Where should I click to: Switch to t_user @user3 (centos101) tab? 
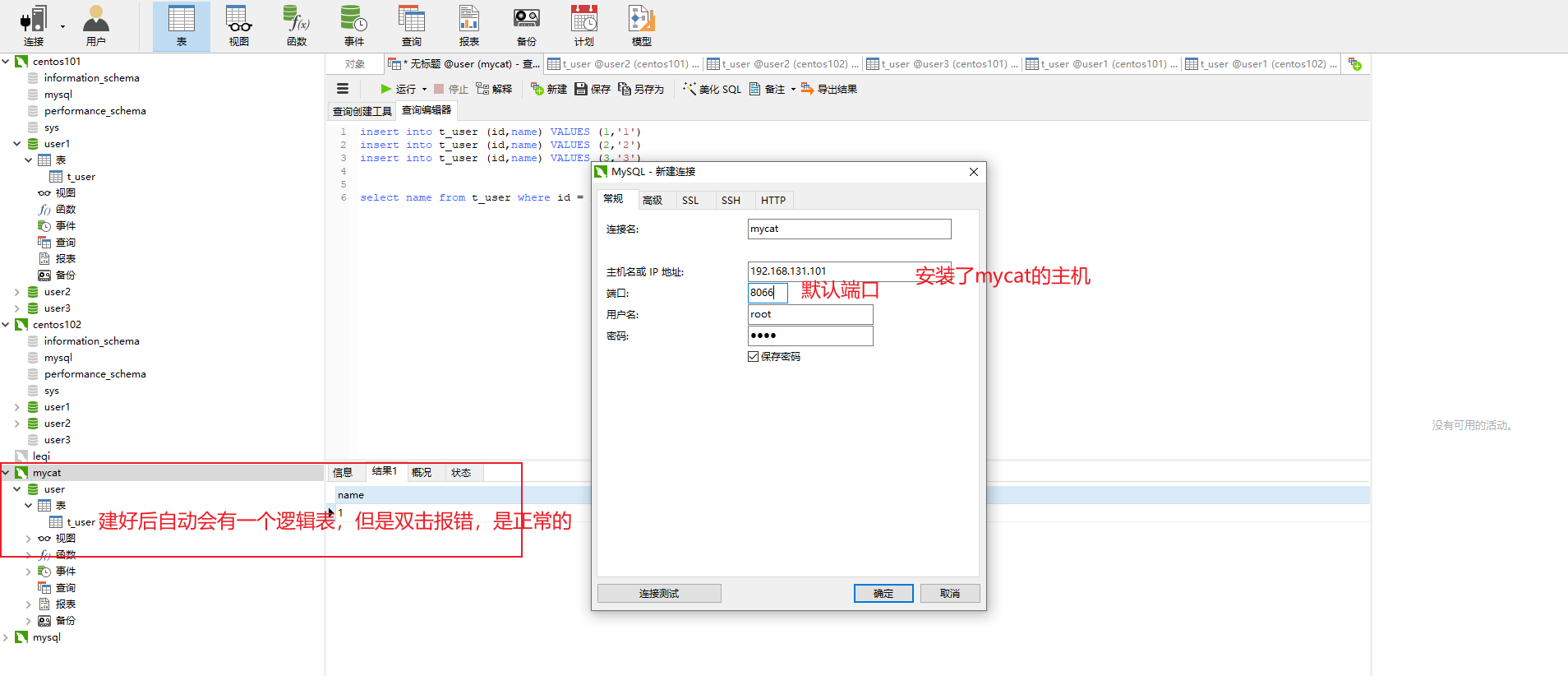(x=942, y=64)
